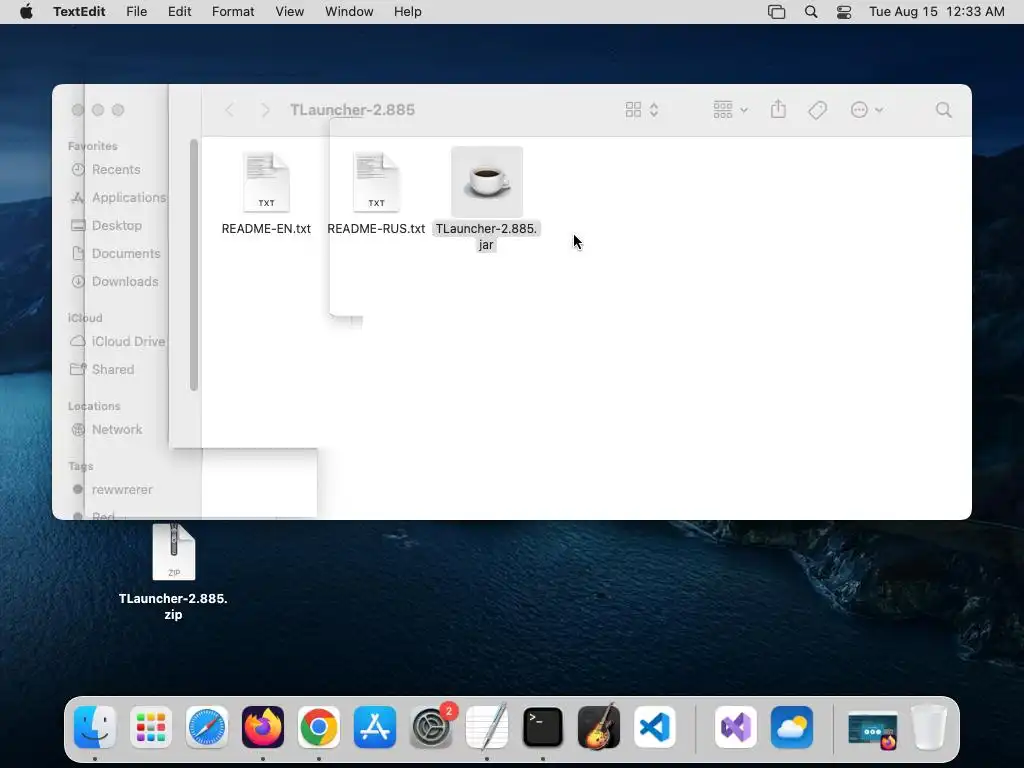Open the Edit menu
Viewport: 1024px width, 768px height.
click(180, 12)
